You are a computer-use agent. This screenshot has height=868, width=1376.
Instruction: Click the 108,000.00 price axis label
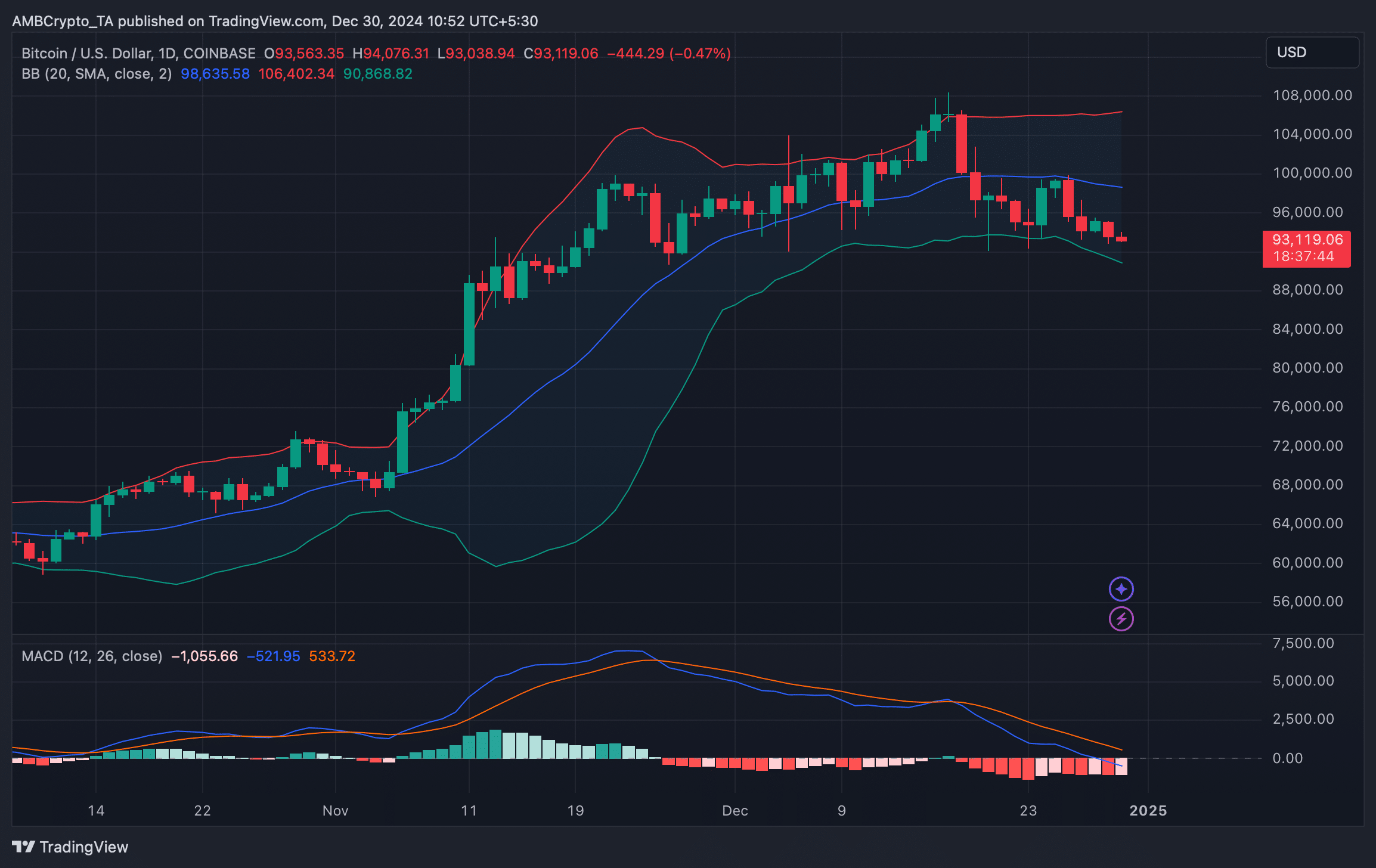coord(1312,95)
